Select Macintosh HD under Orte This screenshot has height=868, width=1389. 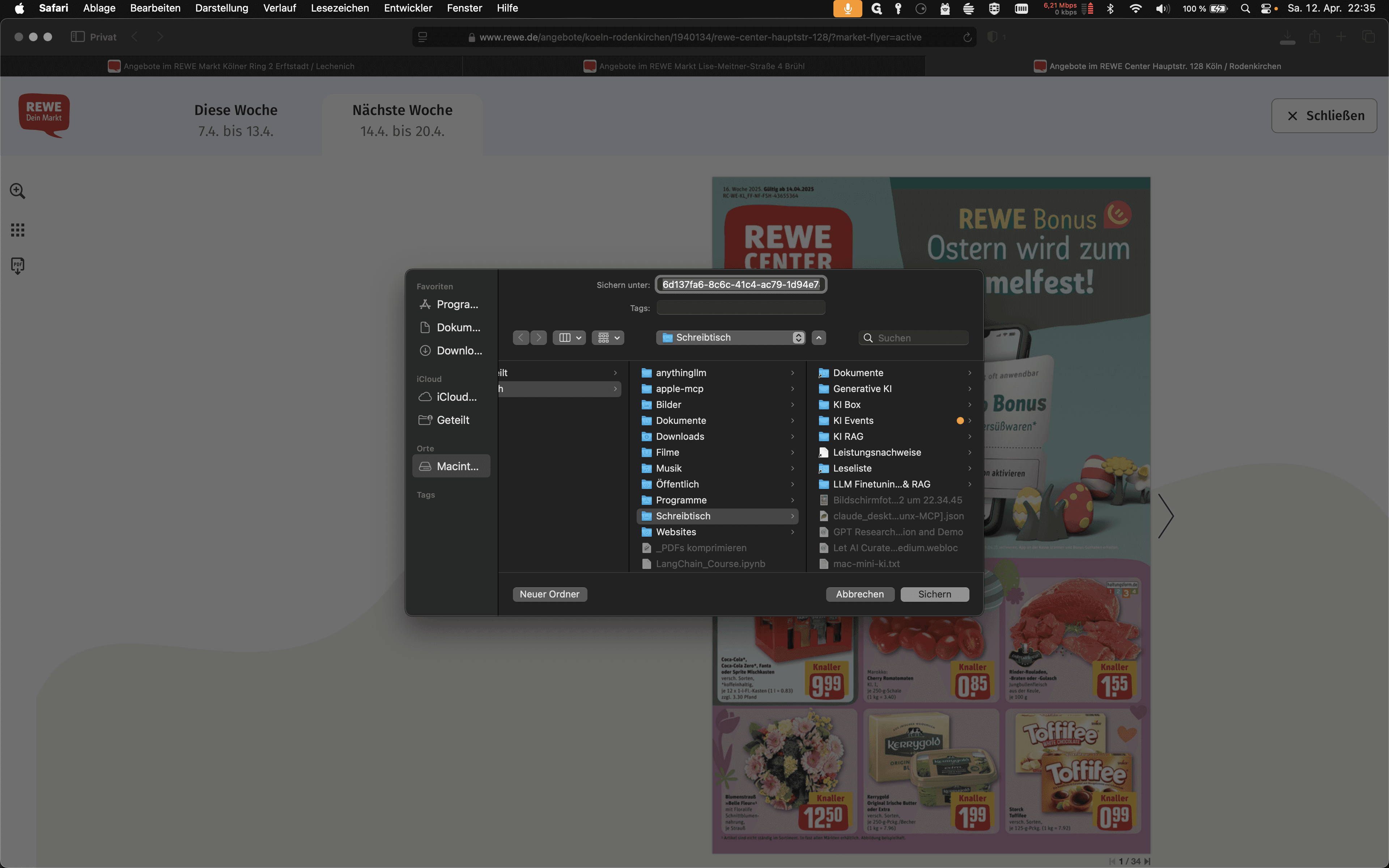pyautogui.click(x=451, y=466)
